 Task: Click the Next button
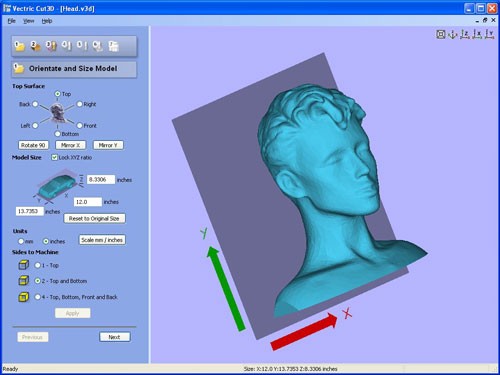point(114,337)
